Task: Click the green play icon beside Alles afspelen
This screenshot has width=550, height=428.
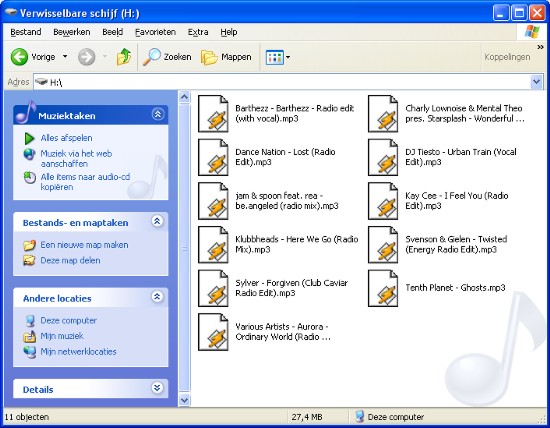Action: click(29, 138)
